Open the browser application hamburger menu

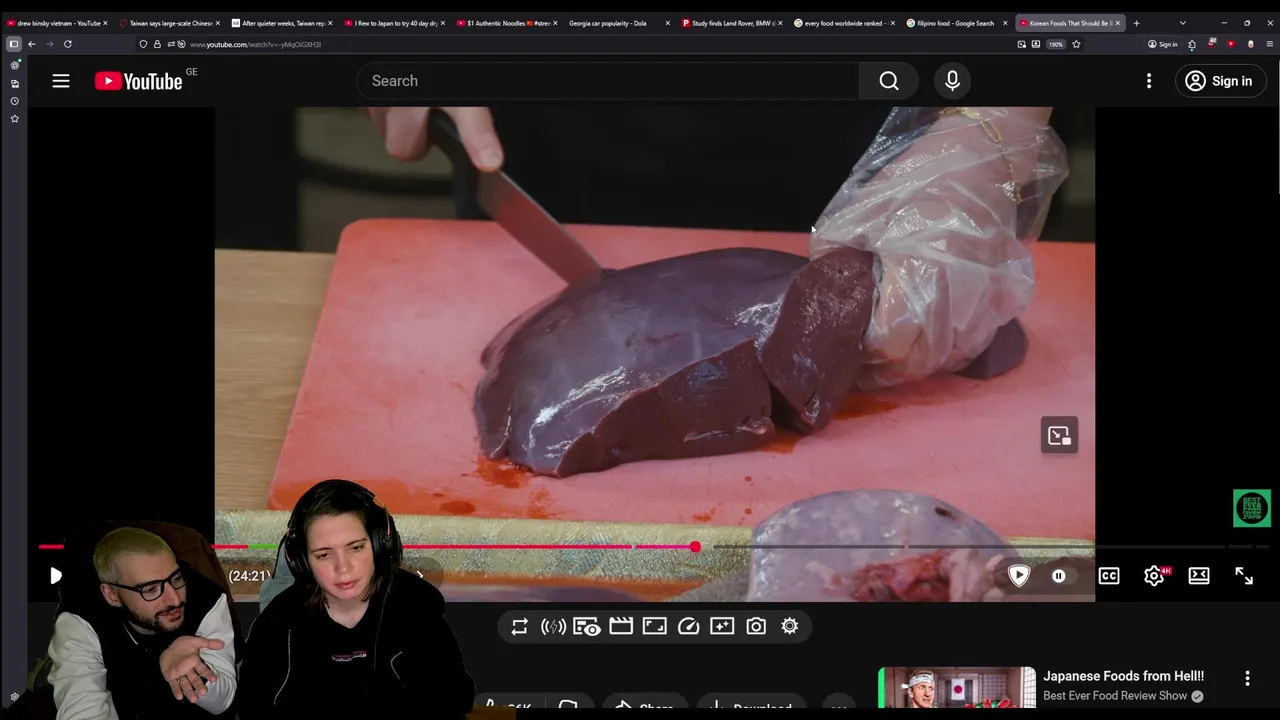click(x=1270, y=44)
